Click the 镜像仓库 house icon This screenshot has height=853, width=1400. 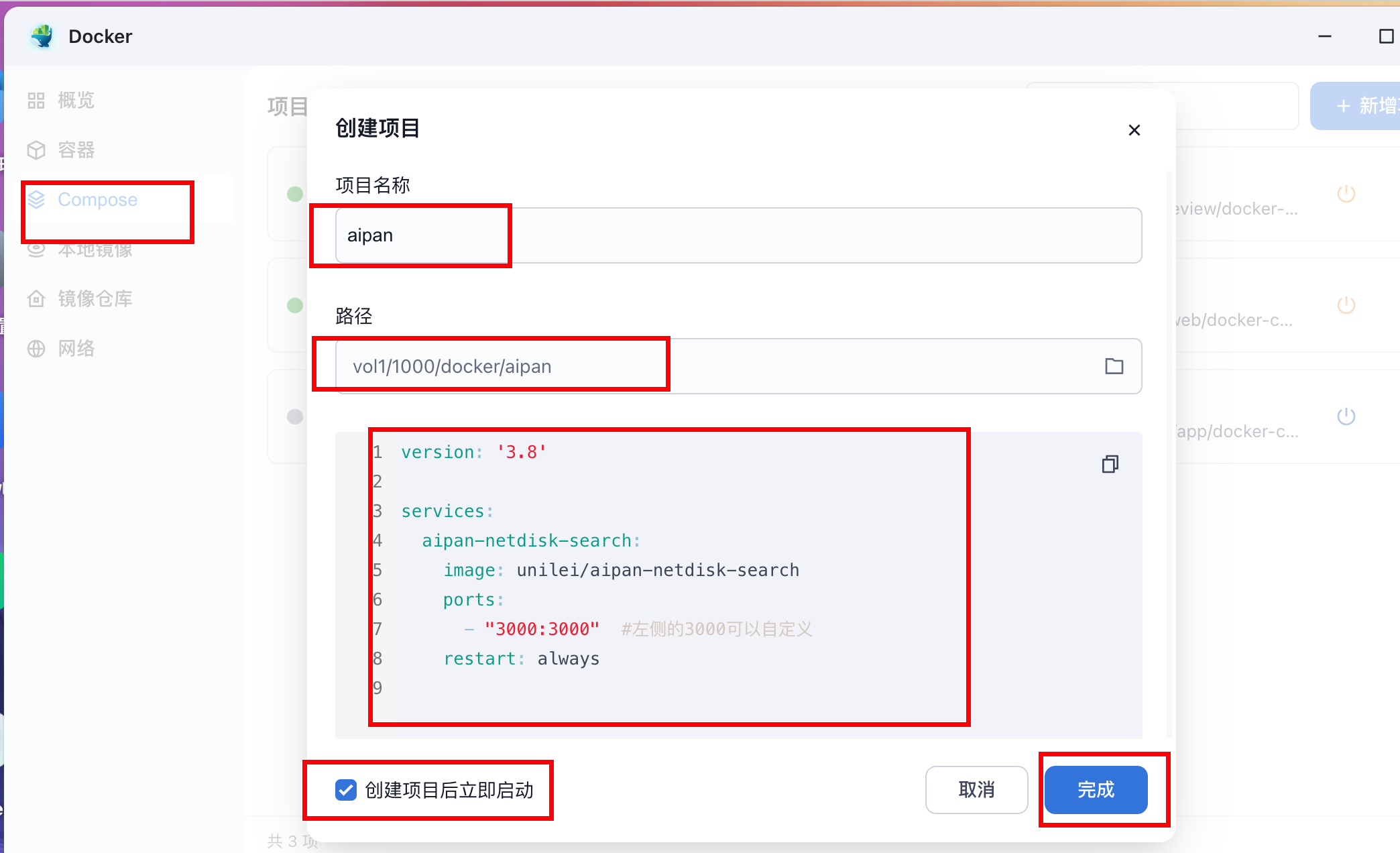pyautogui.click(x=36, y=299)
